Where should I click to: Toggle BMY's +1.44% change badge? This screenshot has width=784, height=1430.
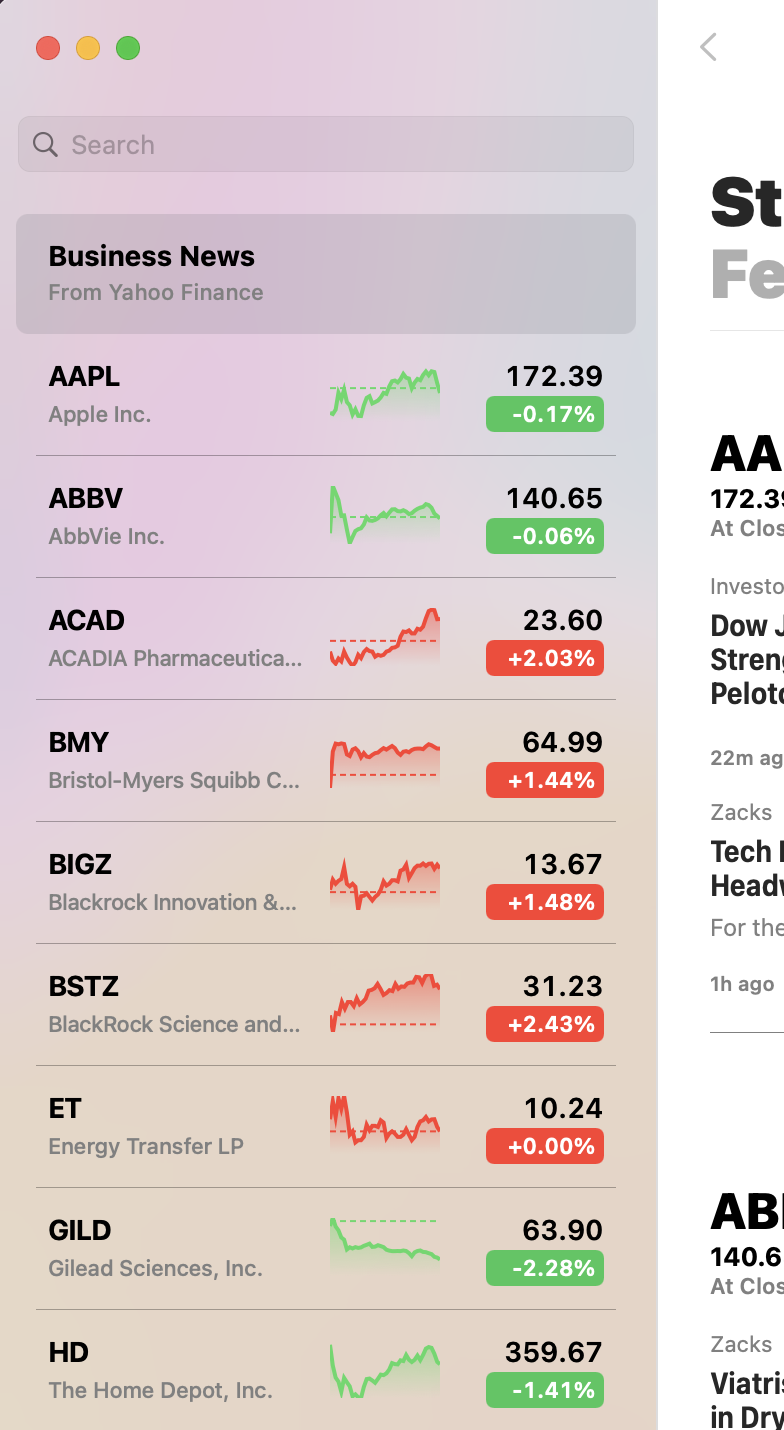pos(544,779)
